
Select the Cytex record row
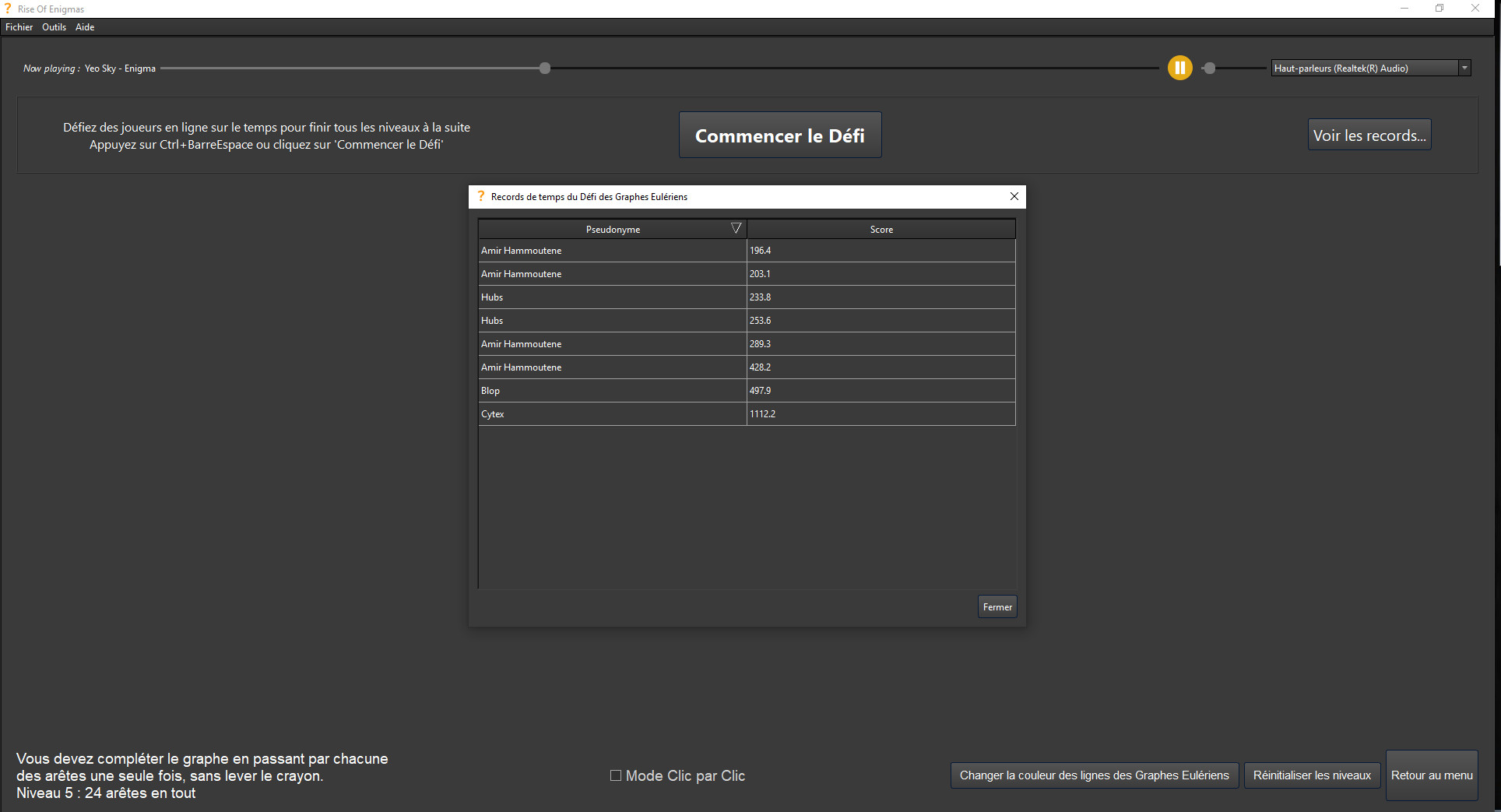pyautogui.click(x=613, y=413)
